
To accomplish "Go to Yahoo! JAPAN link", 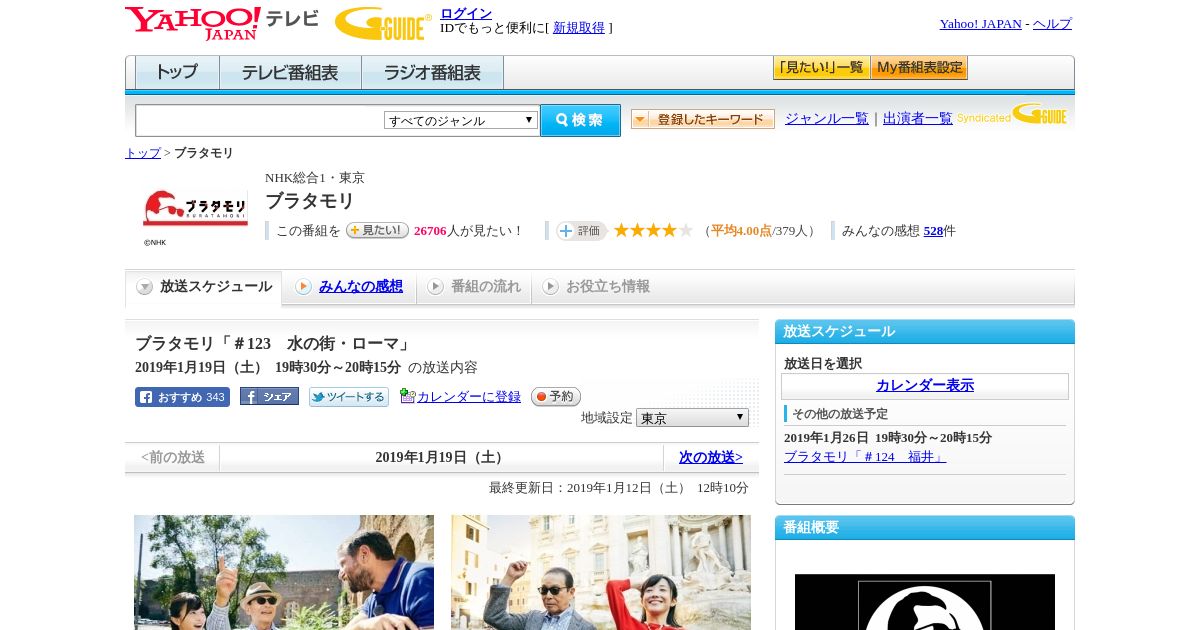I will pos(980,24).
